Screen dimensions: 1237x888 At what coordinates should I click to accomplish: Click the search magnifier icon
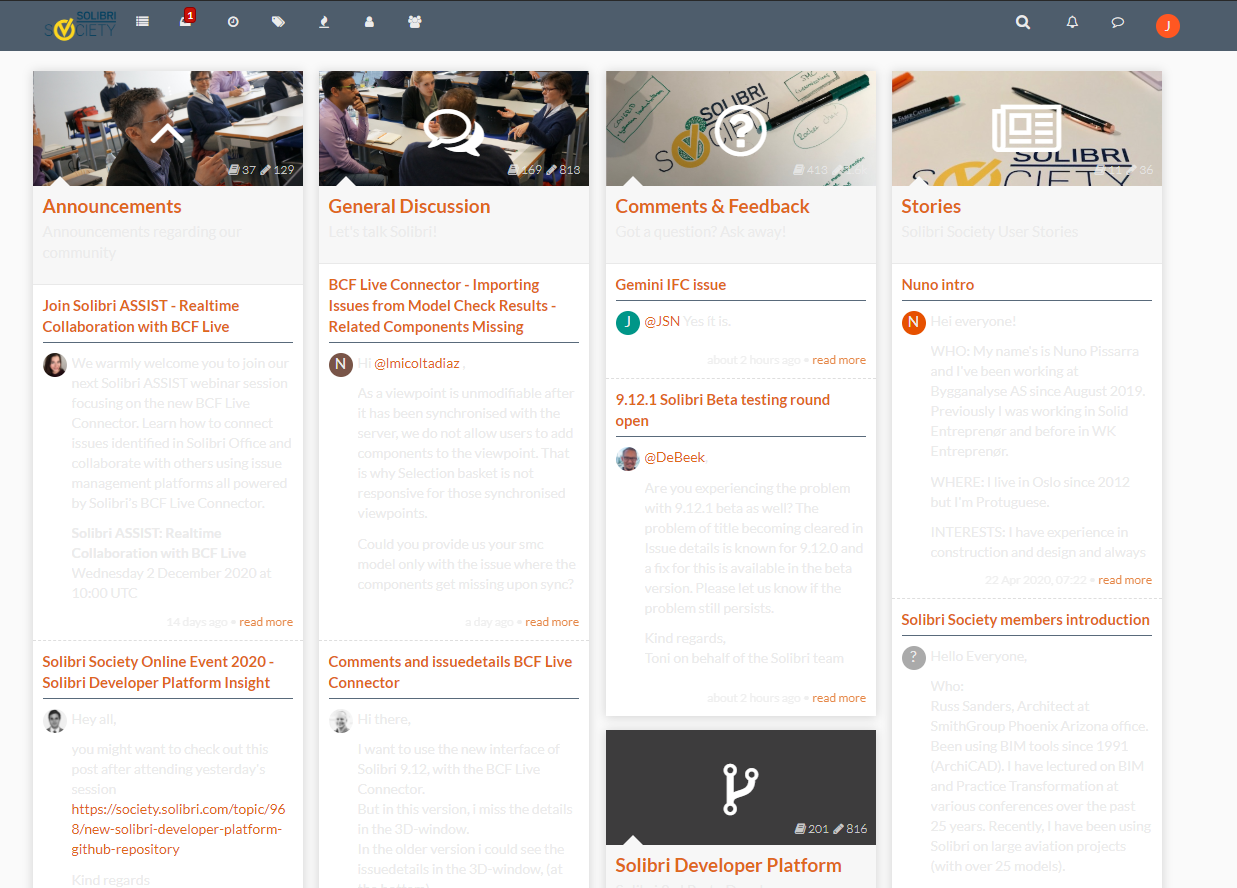click(x=1023, y=22)
